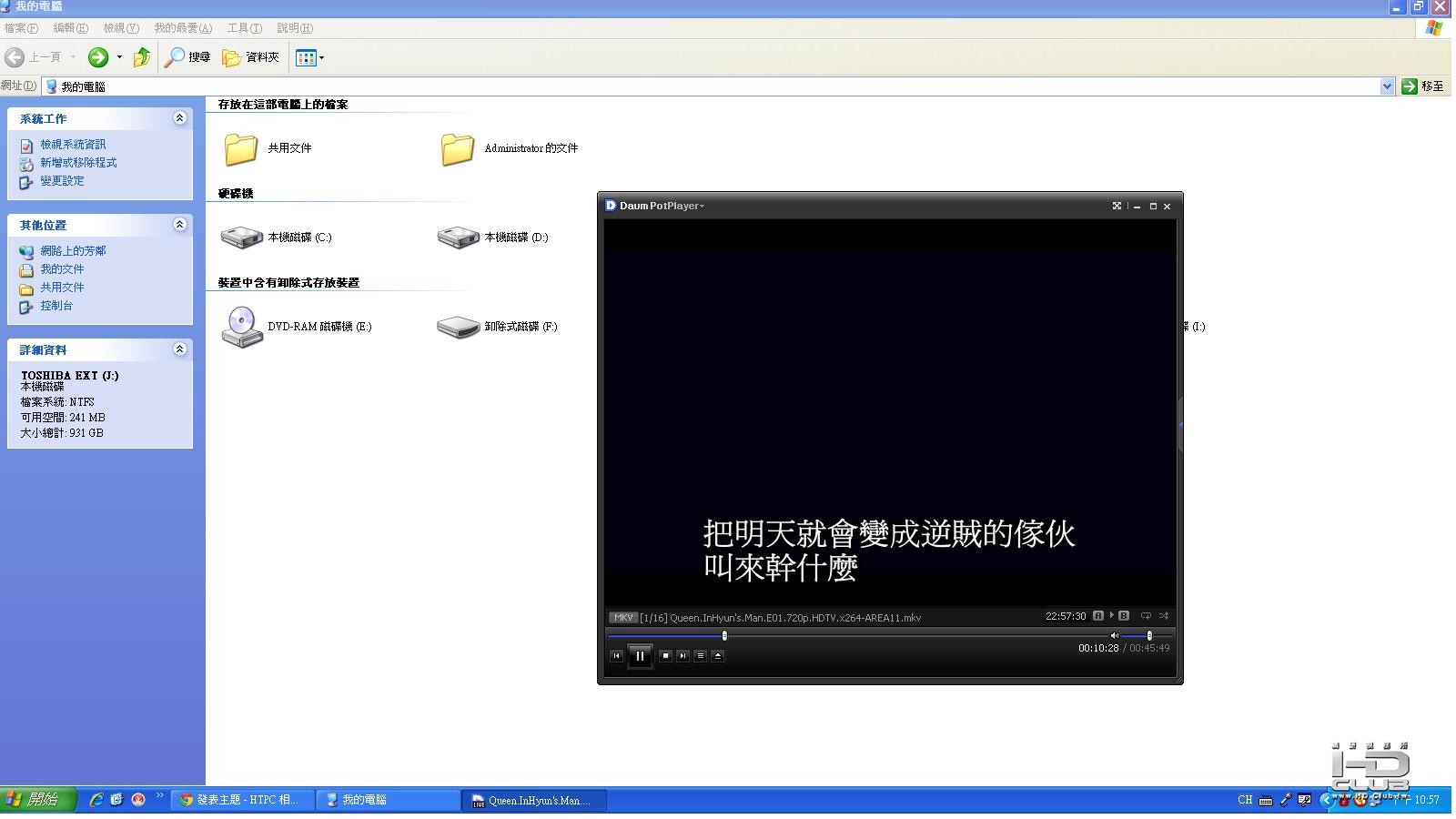
Task: Open the Daum PotPlayer title menu dropdown
Action: point(702,206)
